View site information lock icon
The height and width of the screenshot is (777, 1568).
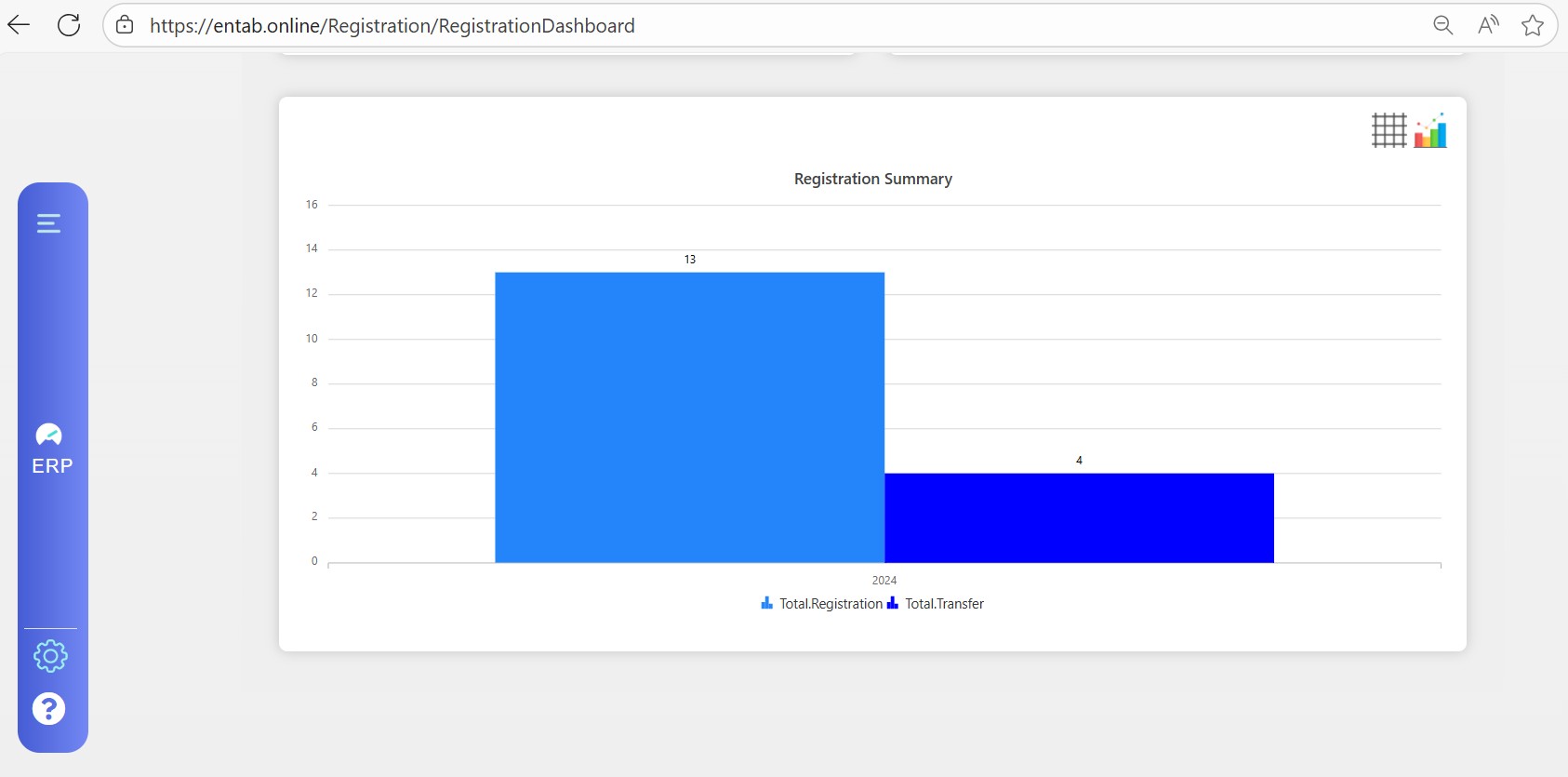[x=125, y=25]
